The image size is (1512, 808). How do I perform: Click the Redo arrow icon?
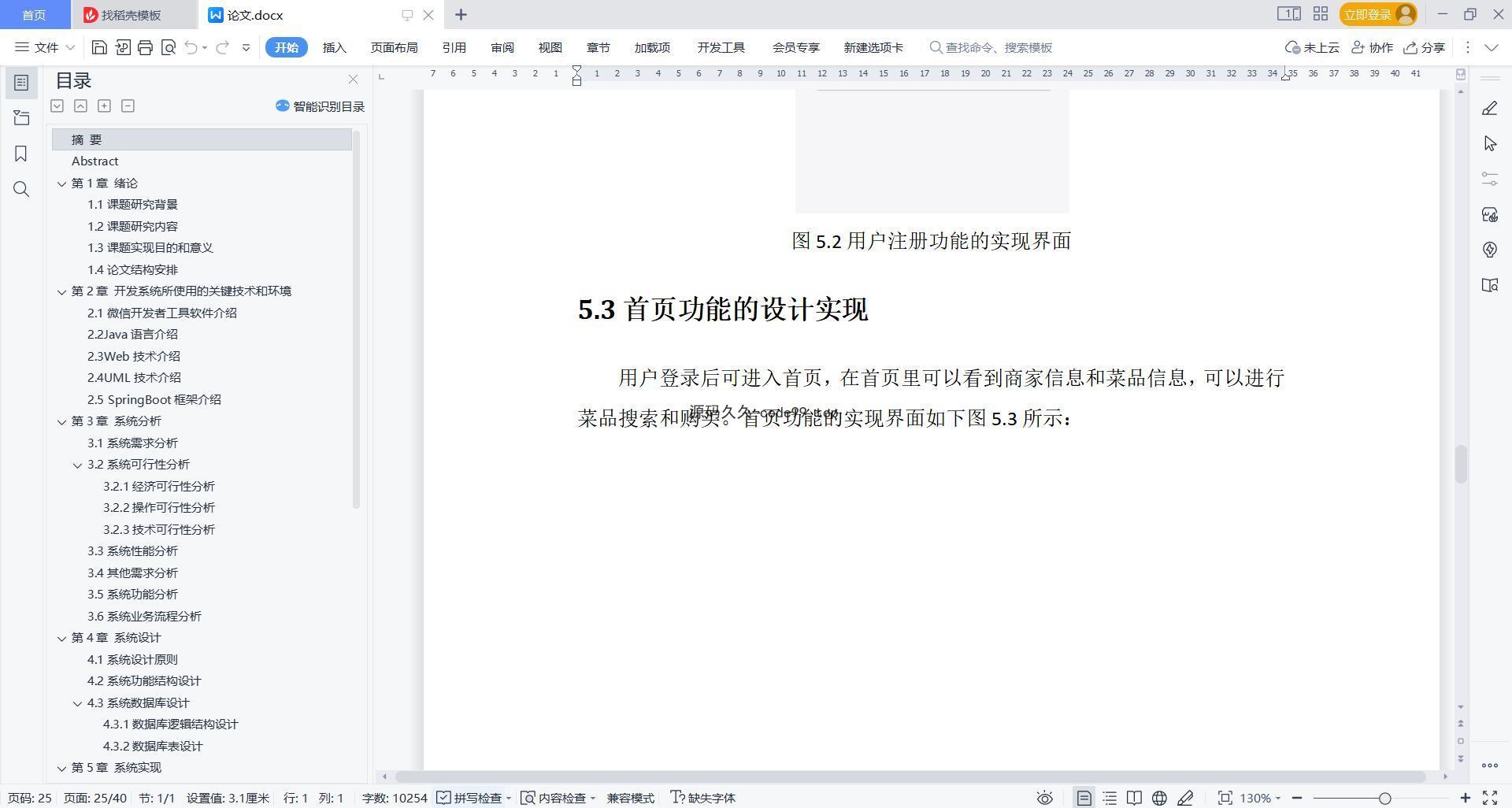pyautogui.click(x=223, y=47)
